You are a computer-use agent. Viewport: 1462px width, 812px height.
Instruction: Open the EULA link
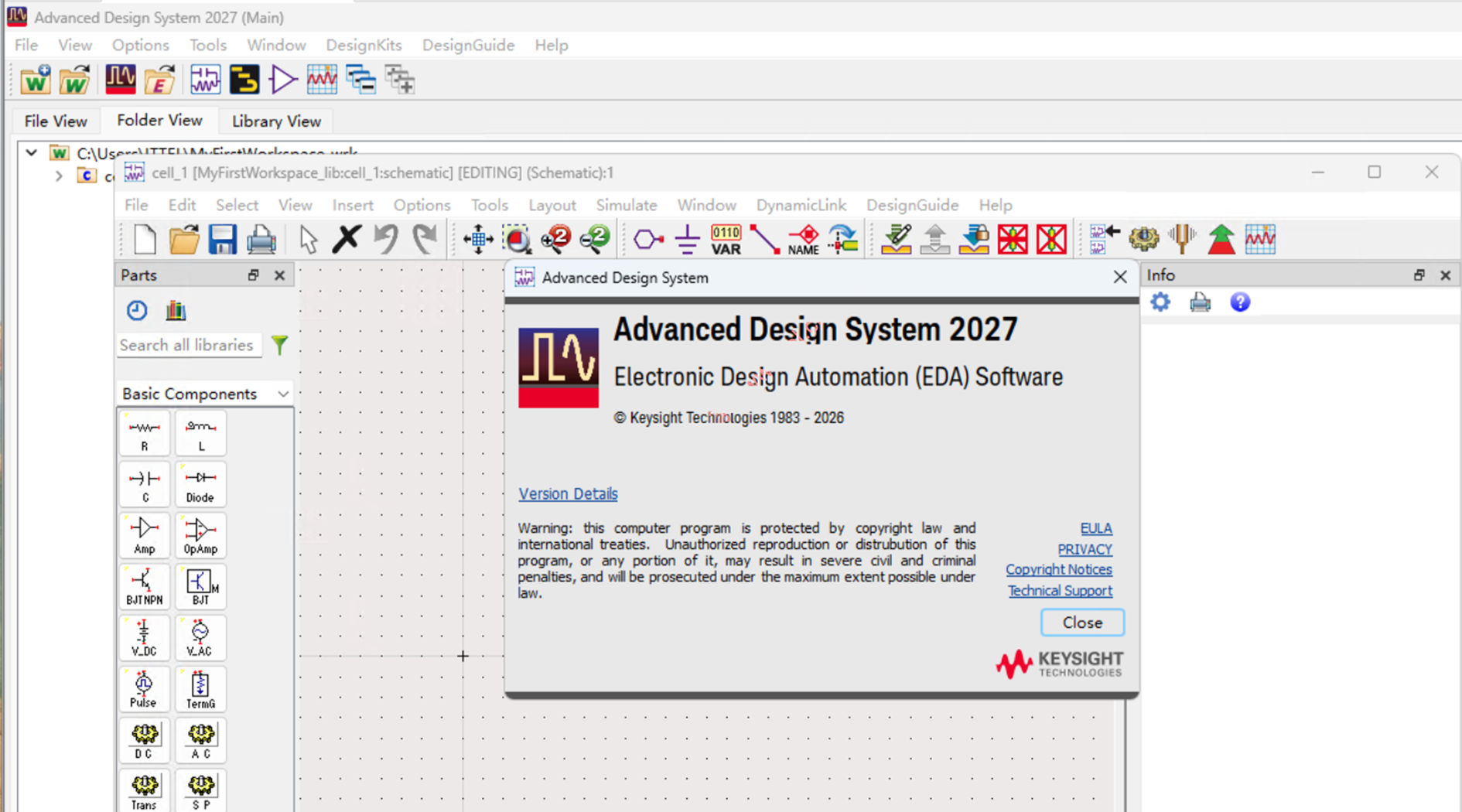(1096, 528)
